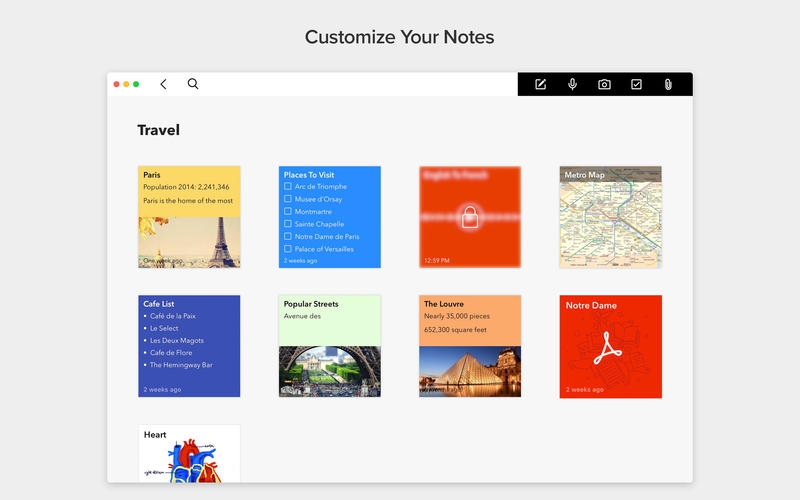This screenshot has height=500, width=800.
Task: Check off Sainte Chapelle item
Action: [288, 224]
